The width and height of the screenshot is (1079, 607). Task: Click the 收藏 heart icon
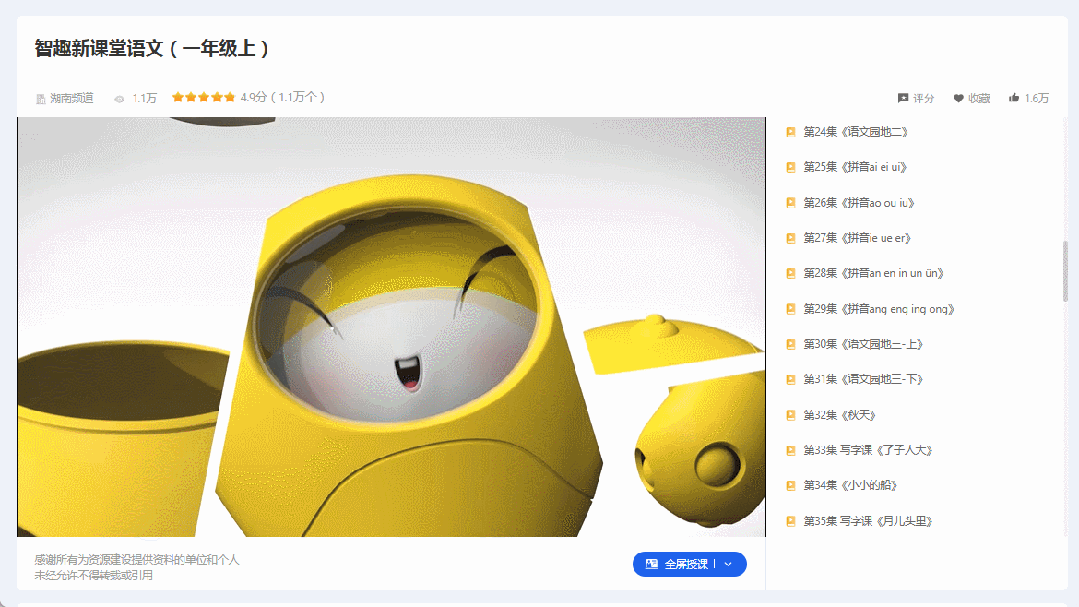pyautogui.click(x=958, y=98)
